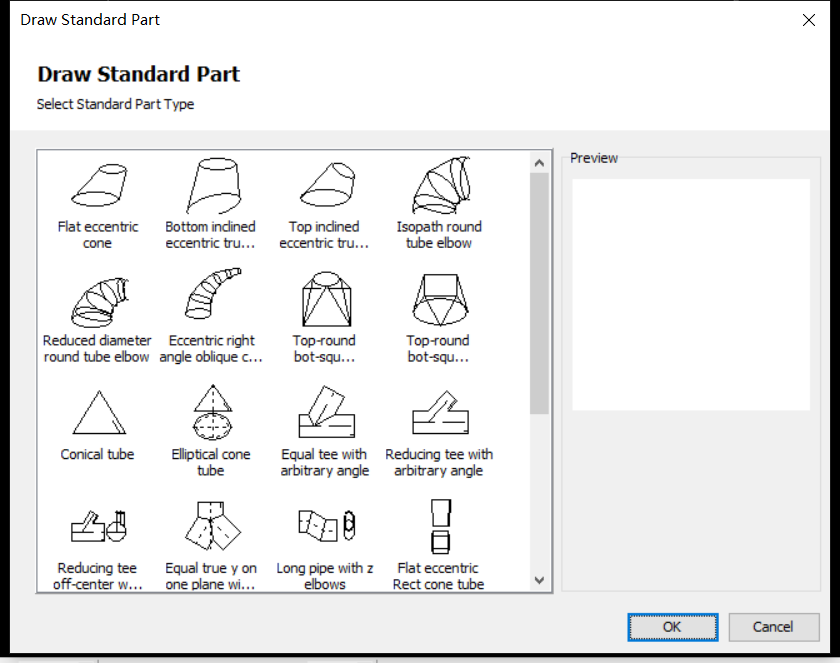
Task: Choose Bottom inclined eccentric truncated cone icon
Action: (x=213, y=185)
